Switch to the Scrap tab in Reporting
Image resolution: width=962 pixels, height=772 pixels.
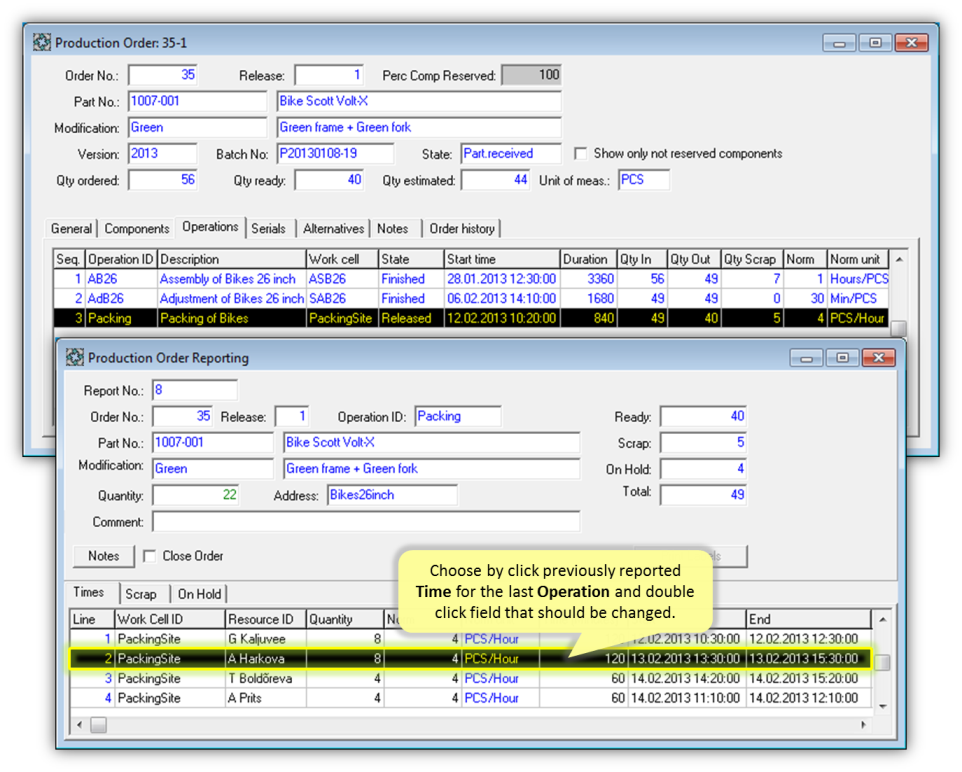point(140,594)
